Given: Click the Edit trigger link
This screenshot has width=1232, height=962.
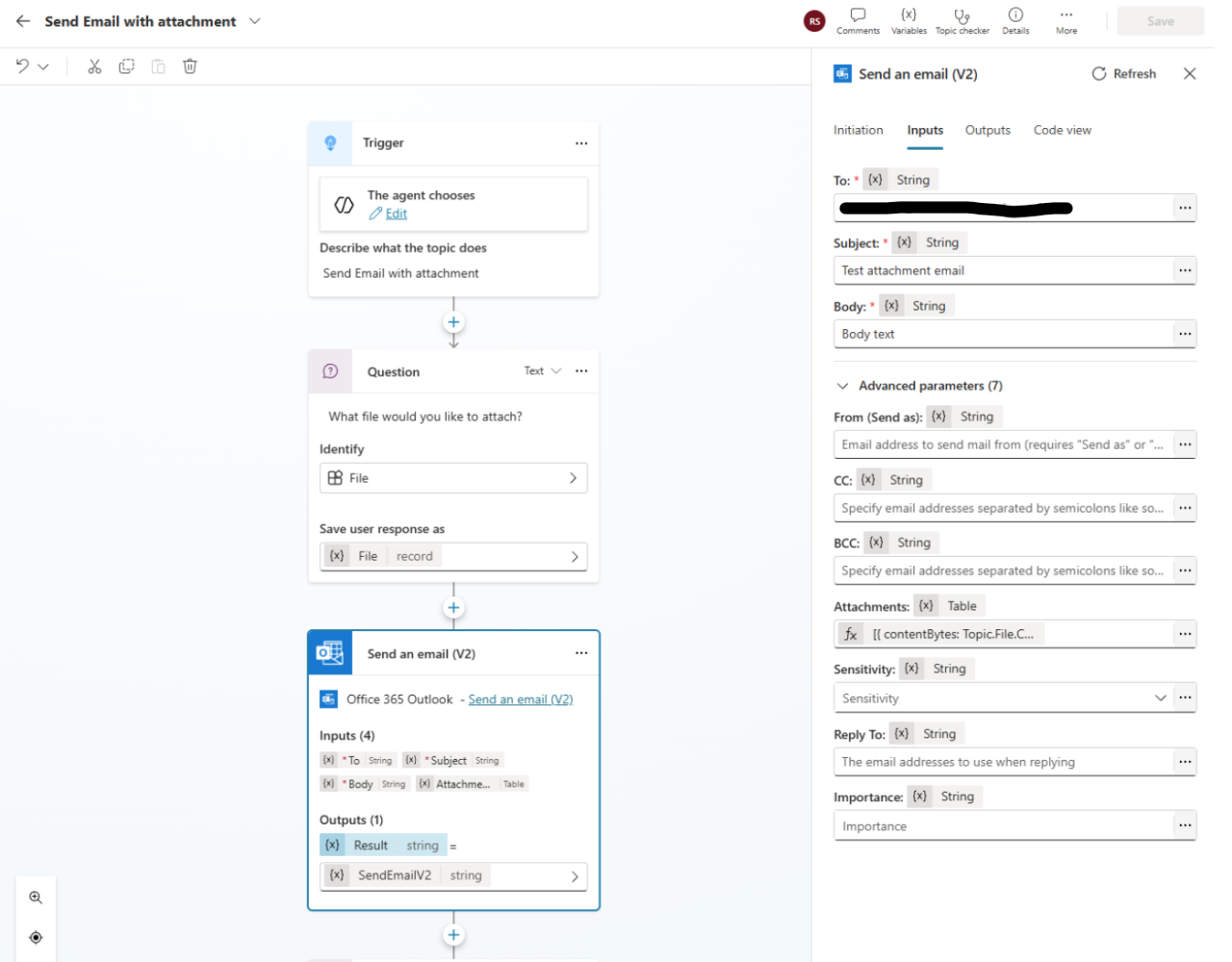Looking at the screenshot, I should point(396,214).
